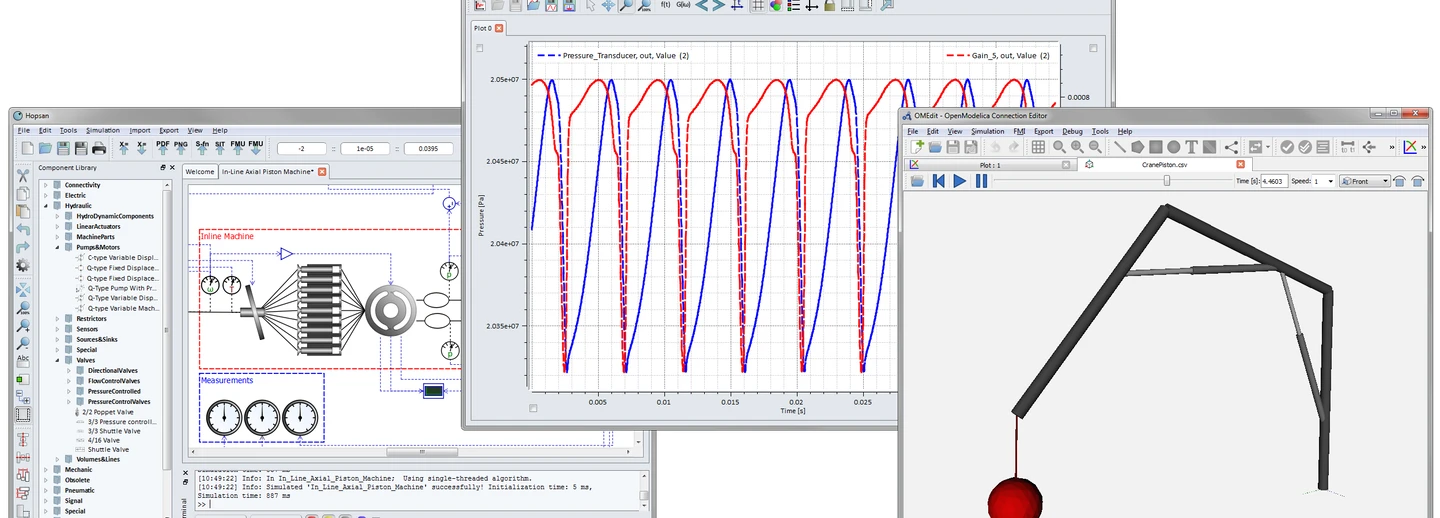Screen dimensions: 1440x518
Task: Collapse the Hydraulic library folder
Action: 45,206
